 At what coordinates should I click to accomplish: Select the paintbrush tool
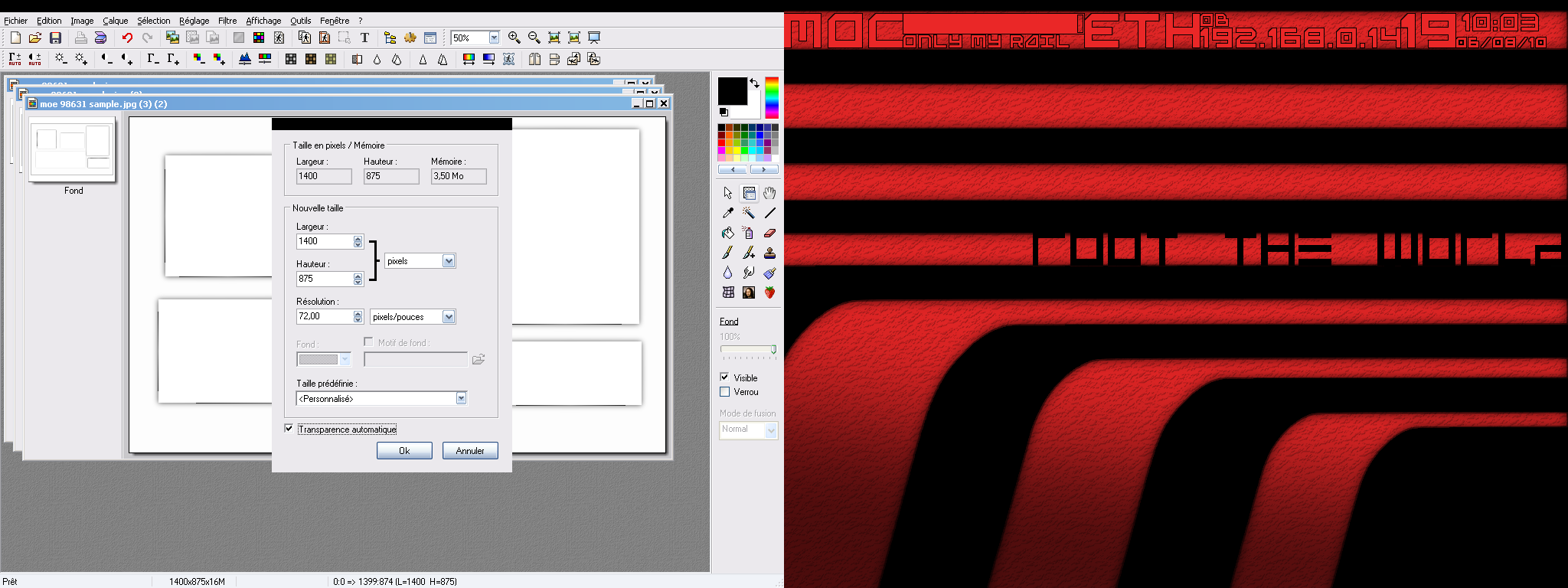point(728,253)
